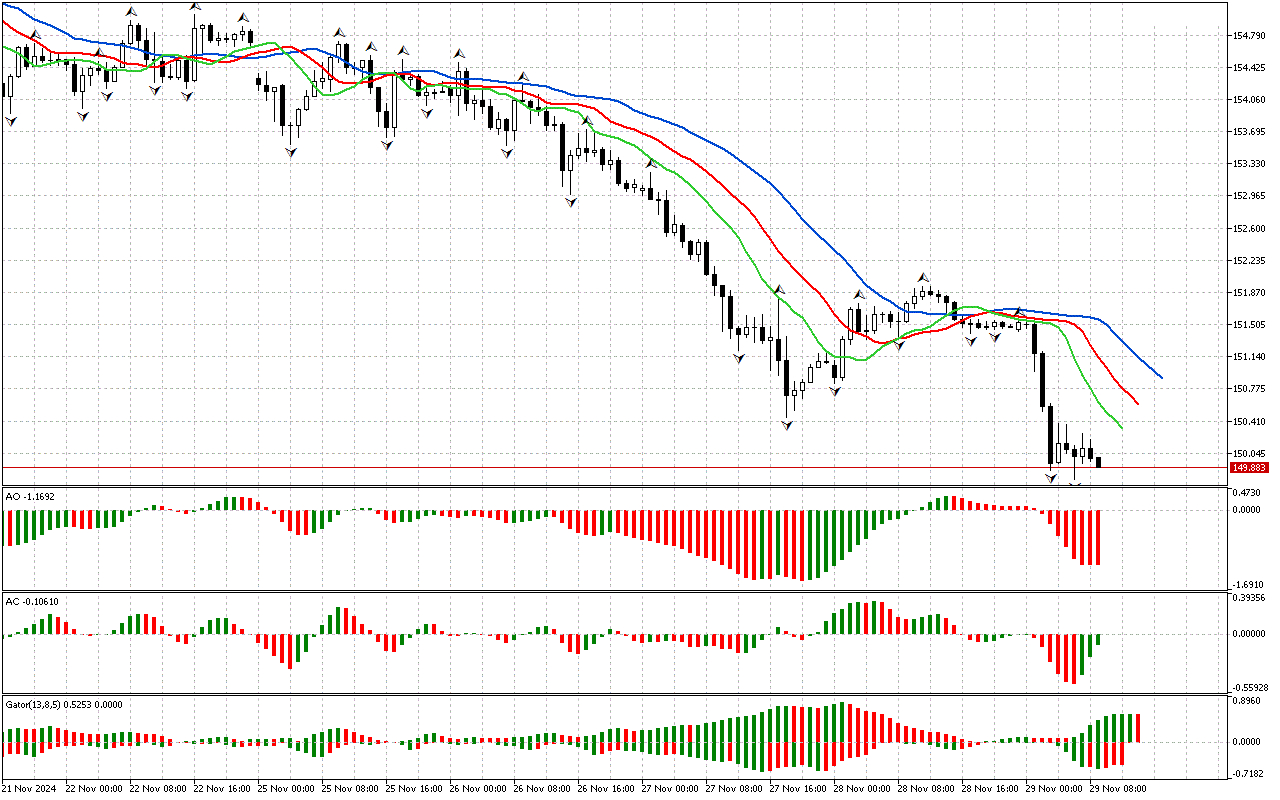The width and height of the screenshot is (1280, 800).
Task: Click the 154.060 price axis label
Action: [x=1251, y=99]
